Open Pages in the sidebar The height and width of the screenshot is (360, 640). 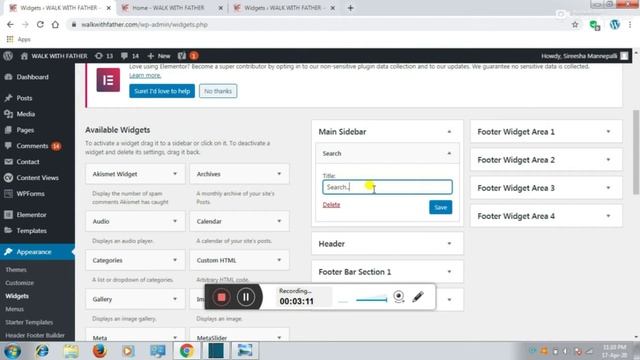(25, 130)
